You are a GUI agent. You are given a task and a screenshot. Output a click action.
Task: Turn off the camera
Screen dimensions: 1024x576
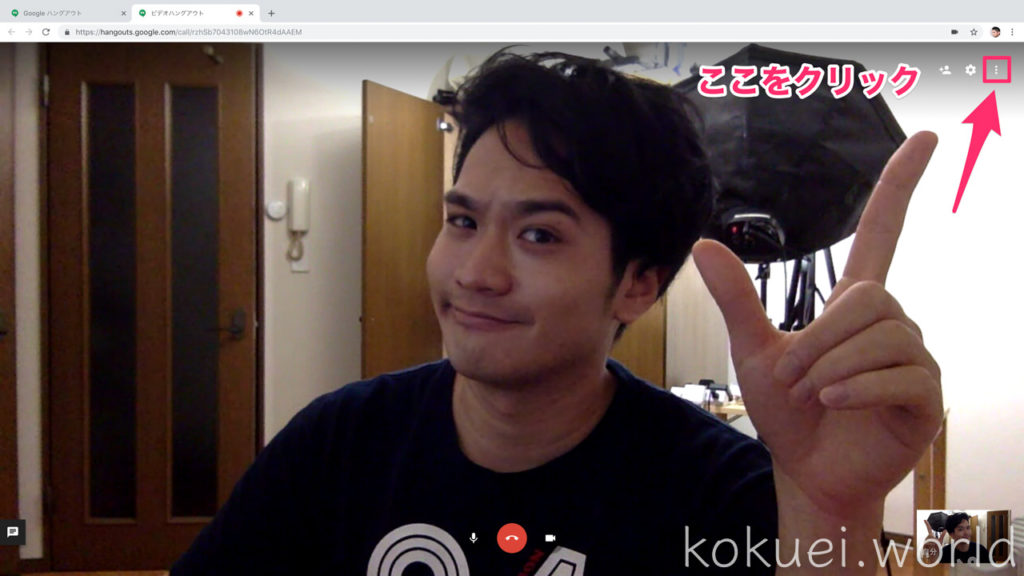550,538
